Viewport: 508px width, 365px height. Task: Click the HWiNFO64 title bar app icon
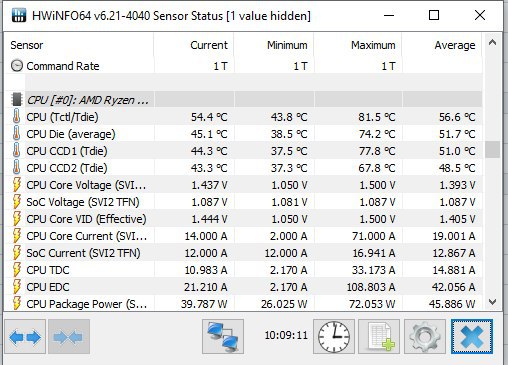(19, 15)
